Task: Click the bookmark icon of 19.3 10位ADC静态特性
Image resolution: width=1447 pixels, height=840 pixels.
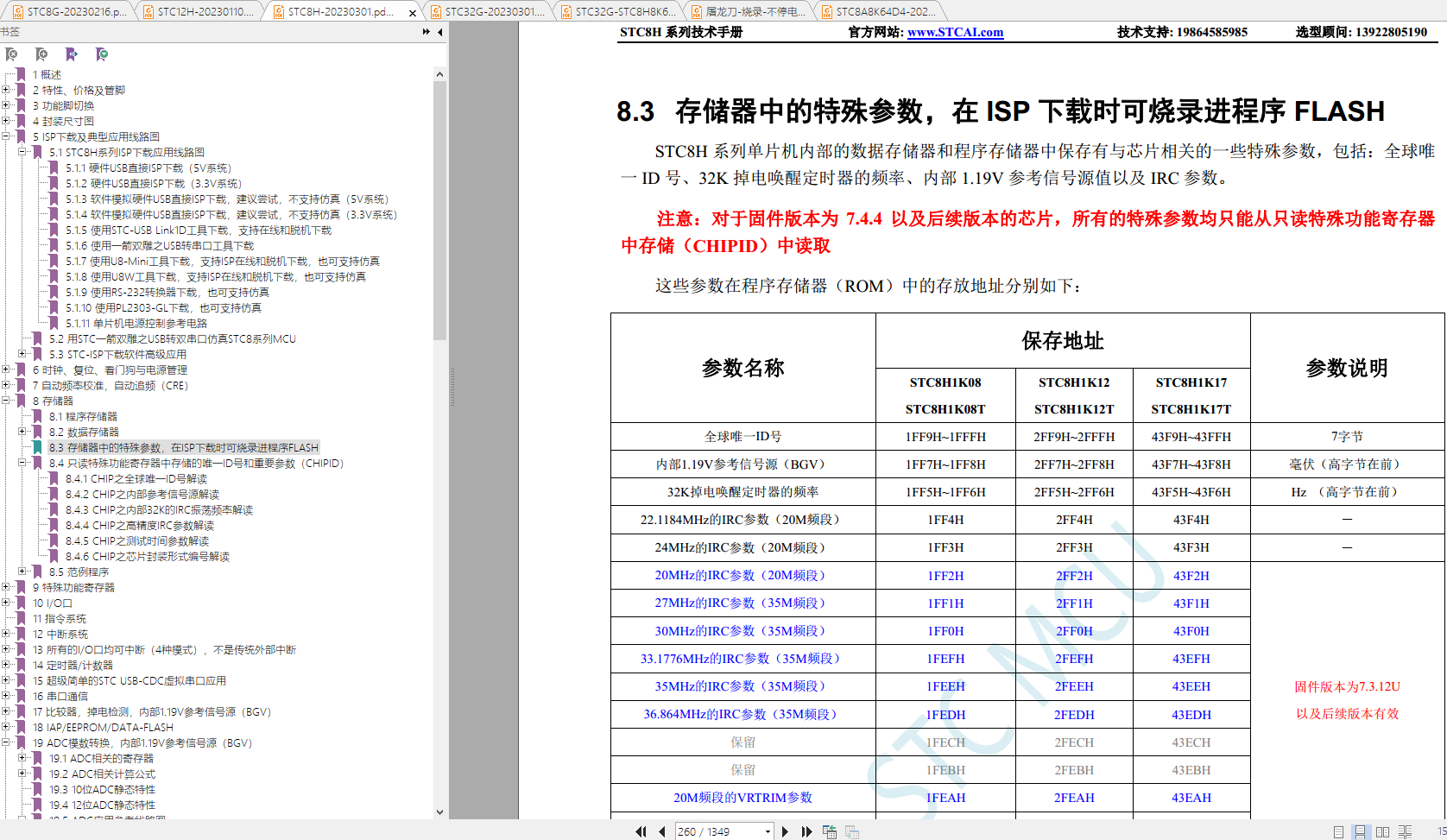Action: coord(37,789)
